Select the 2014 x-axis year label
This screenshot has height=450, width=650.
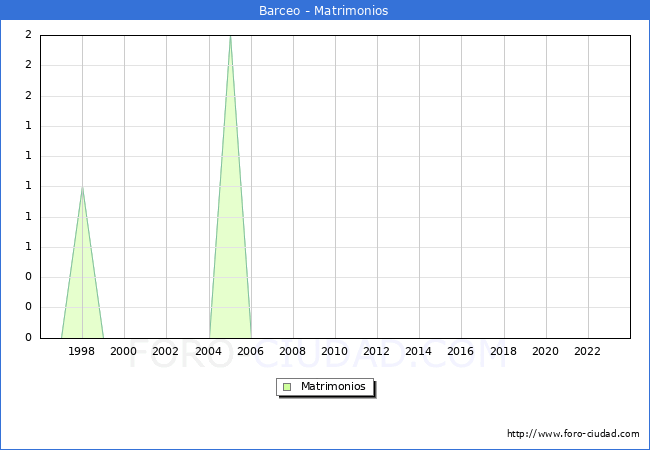(419, 351)
